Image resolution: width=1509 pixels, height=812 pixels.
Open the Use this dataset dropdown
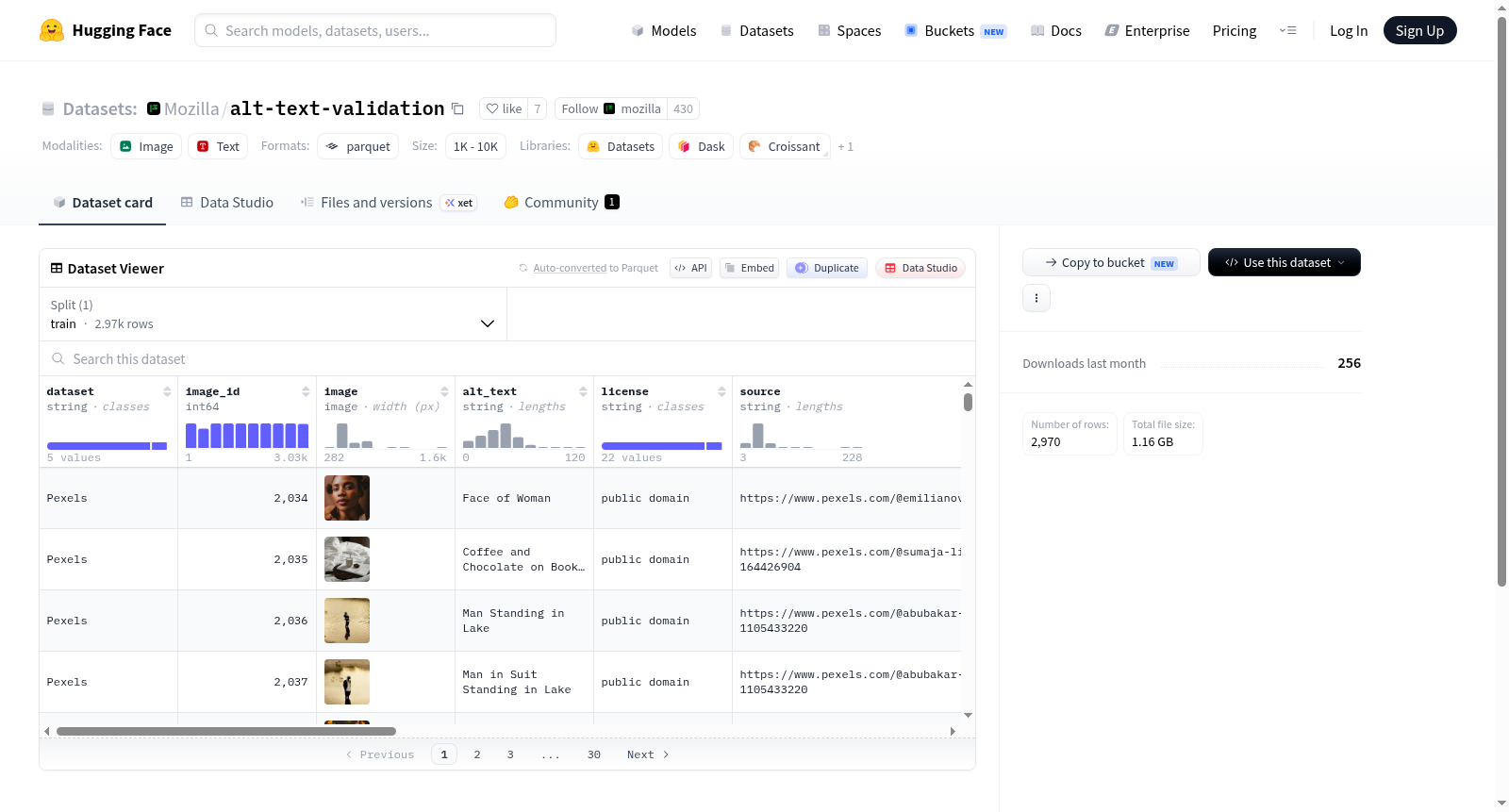tap(1285, 262)
